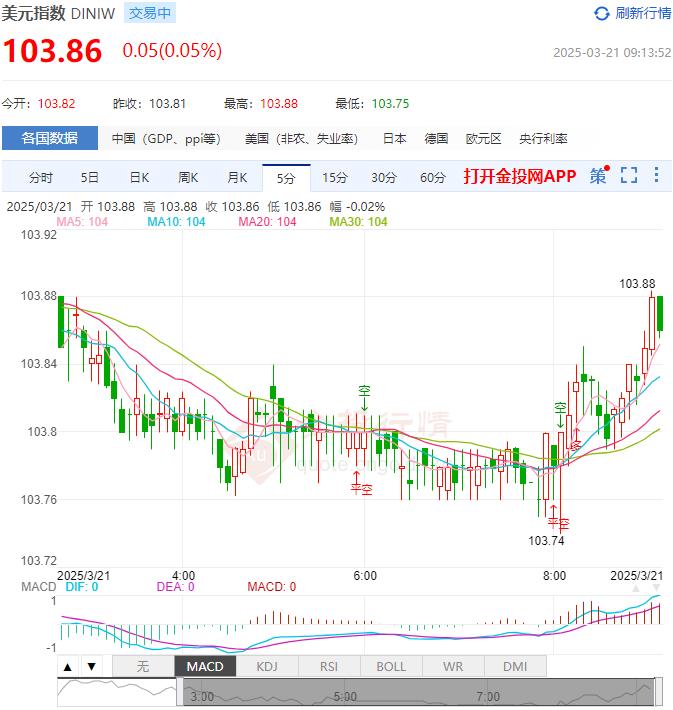Click the down triangle indicator arrow

pyautogui.click(x=92, y=667)
